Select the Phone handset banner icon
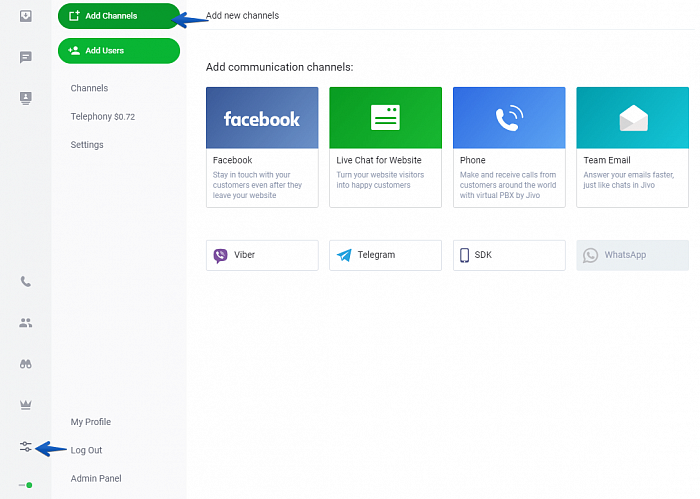 point(509,118)
